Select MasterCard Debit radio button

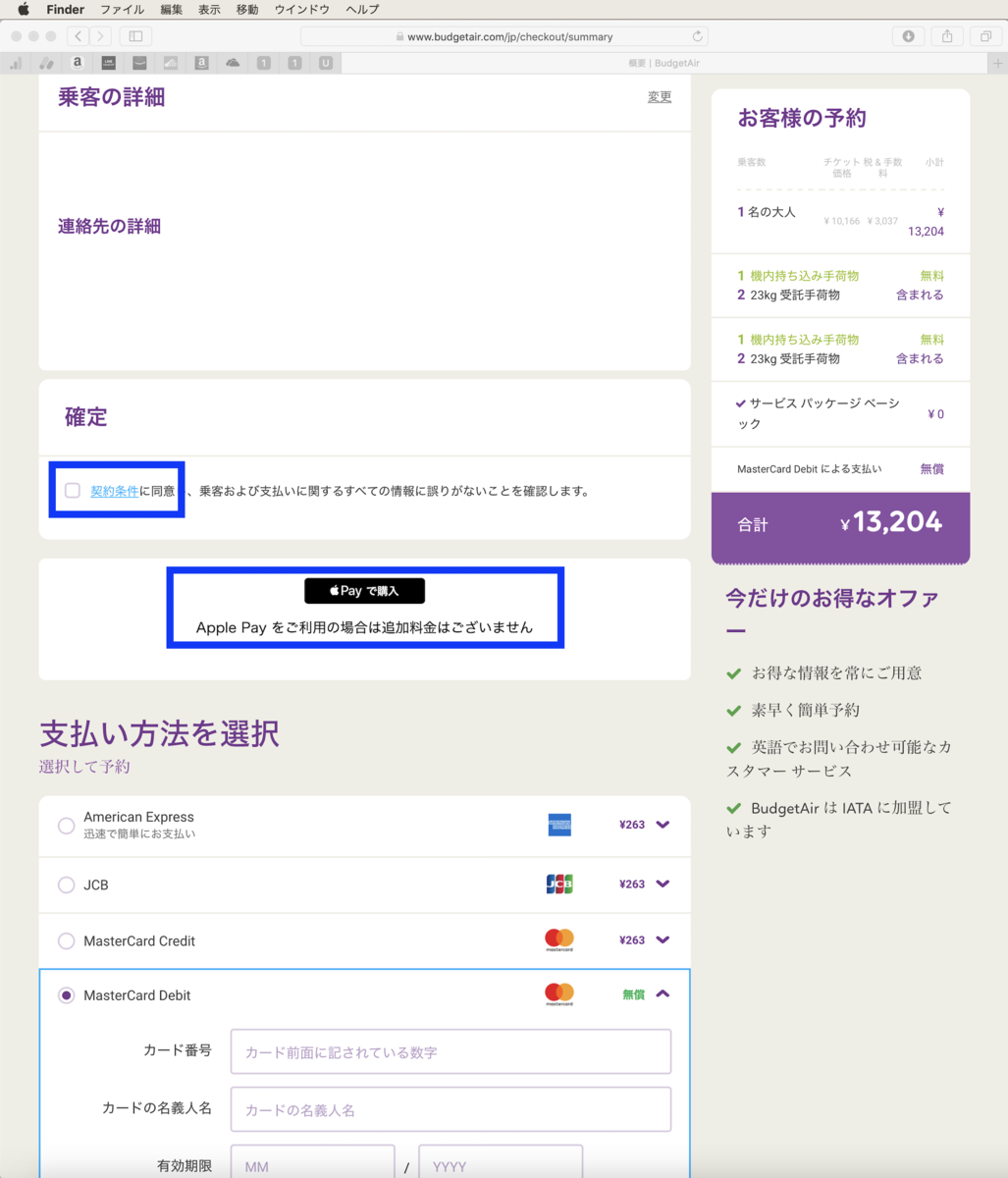pyautogui.click(x=66, y=995)
